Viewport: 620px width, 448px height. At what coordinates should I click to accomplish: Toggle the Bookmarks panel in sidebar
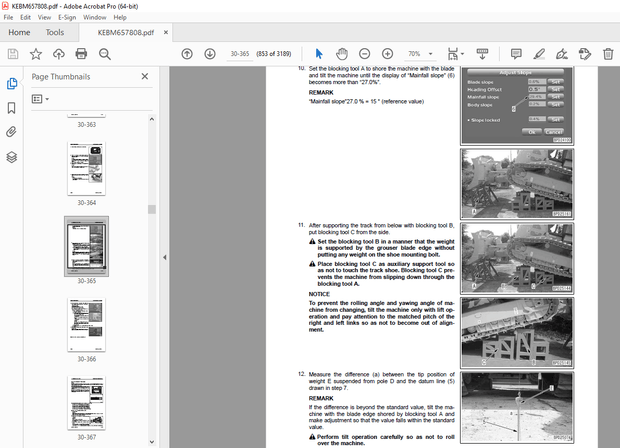tap(12, 107)
